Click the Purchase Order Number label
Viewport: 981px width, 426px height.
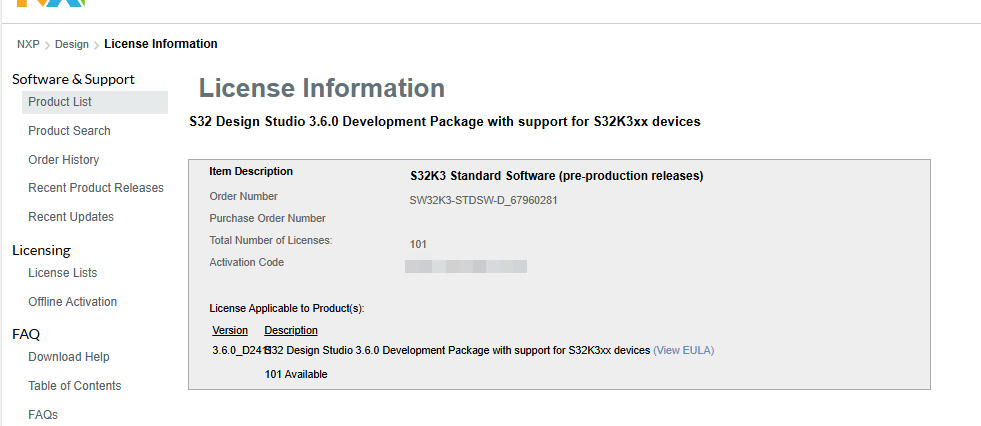(x=267, y=218)
